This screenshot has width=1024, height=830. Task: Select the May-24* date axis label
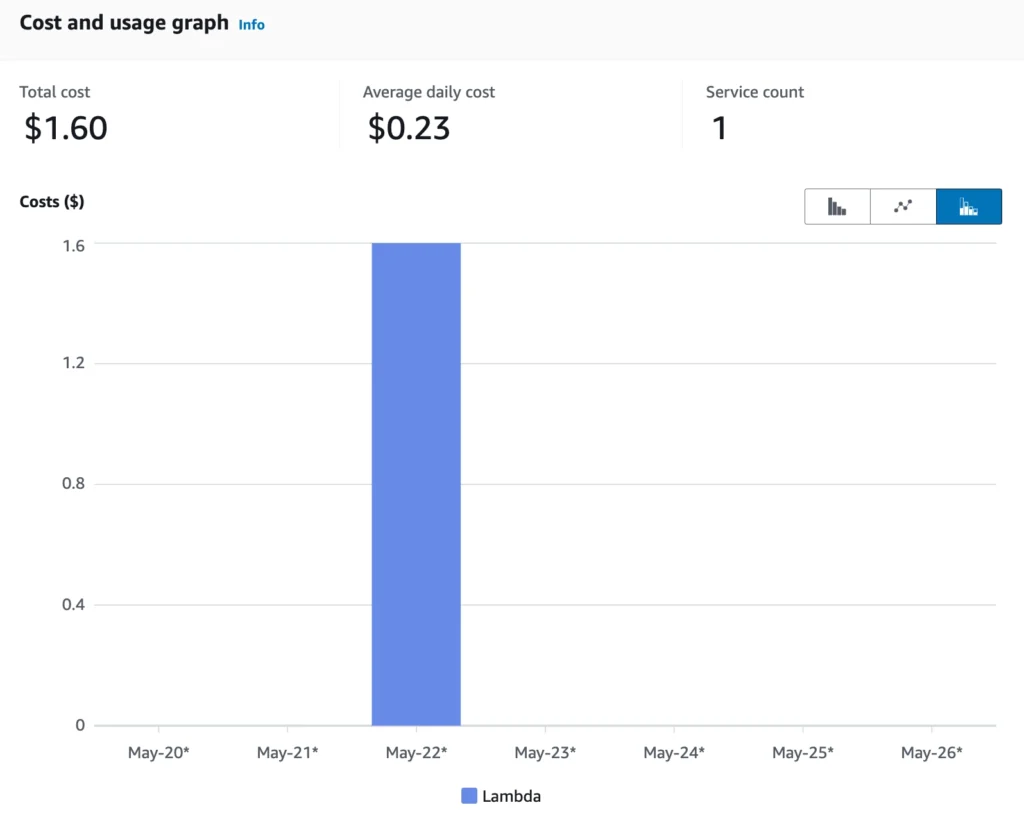[x=674, y=752]
